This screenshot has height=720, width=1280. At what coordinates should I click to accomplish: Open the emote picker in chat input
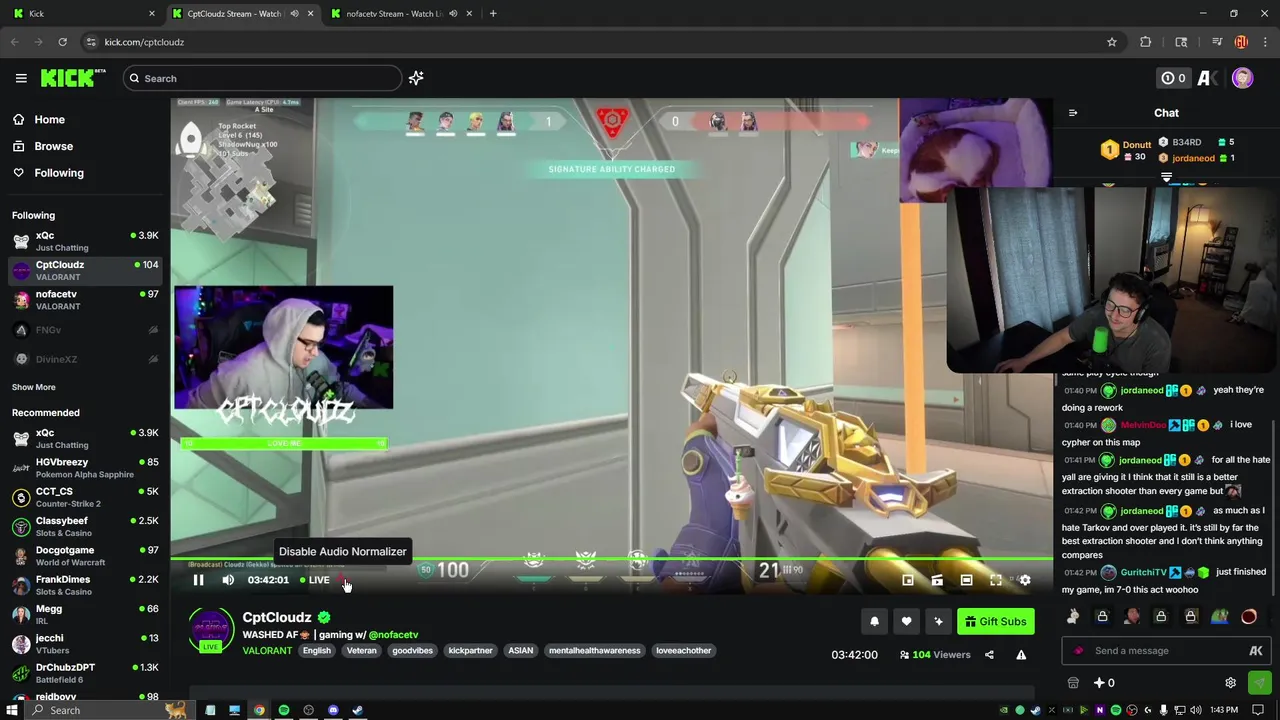click(1256, 651)
